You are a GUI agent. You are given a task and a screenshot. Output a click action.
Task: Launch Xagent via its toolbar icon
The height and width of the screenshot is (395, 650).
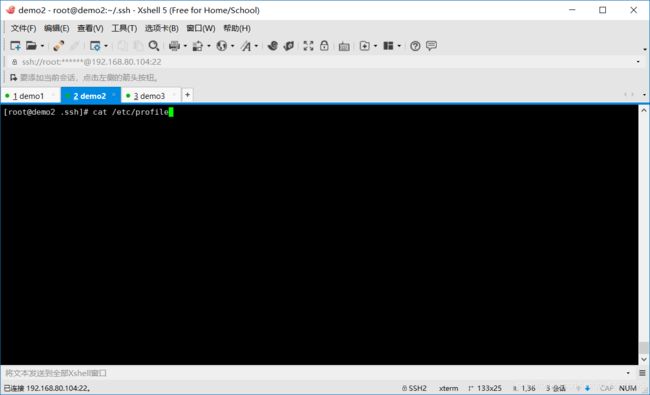(289, 46)
